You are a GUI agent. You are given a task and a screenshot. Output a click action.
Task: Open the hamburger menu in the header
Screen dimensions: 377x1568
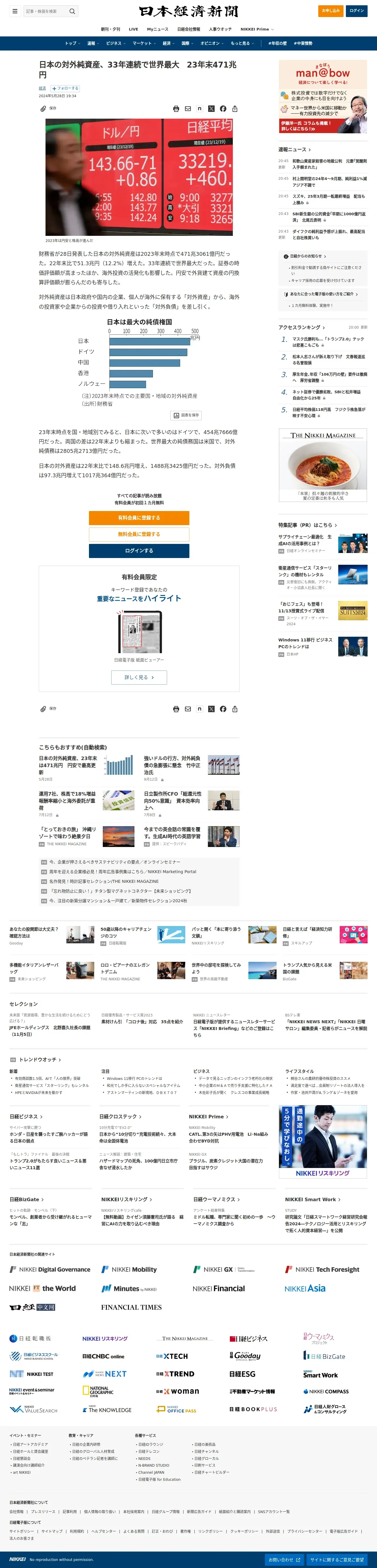(15, 11)
